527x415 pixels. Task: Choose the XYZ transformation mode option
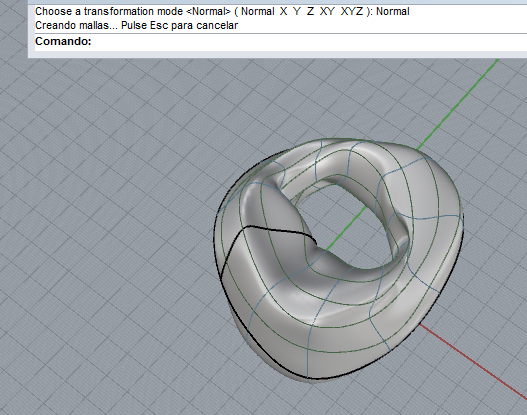[352, 11]
